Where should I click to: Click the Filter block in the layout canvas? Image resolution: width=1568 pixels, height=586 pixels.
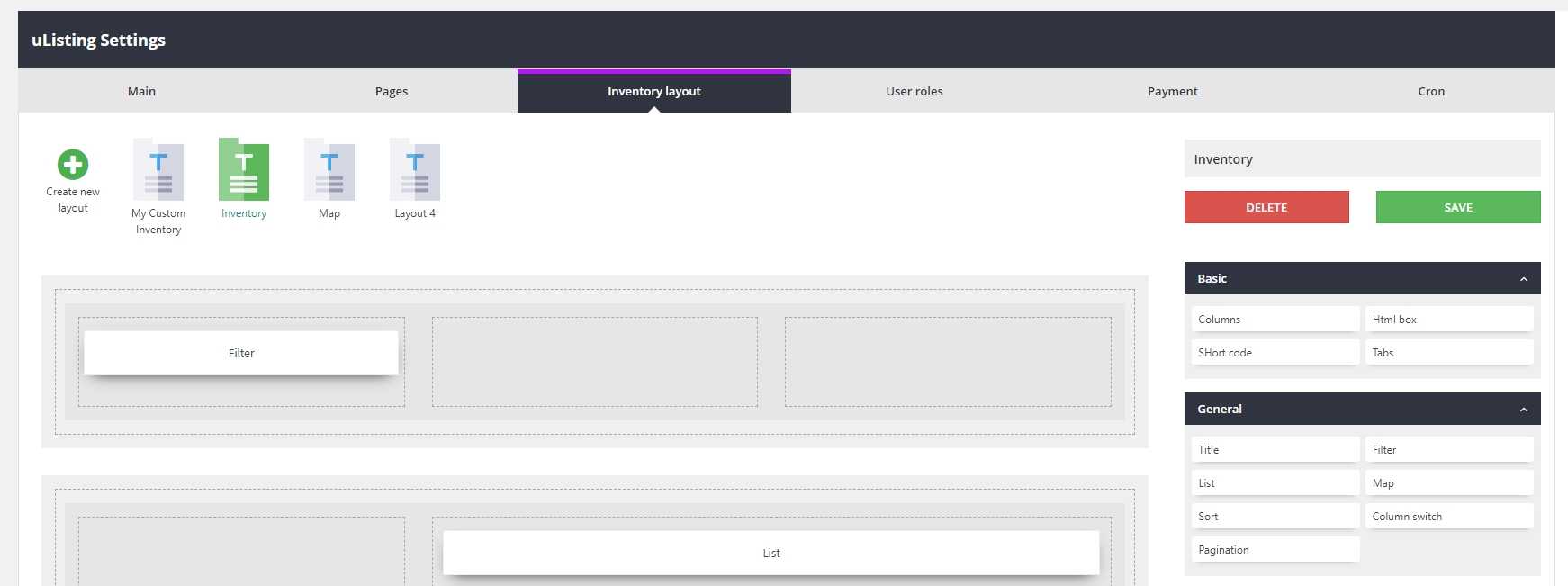pyautogui.click(x=241, y=354)
